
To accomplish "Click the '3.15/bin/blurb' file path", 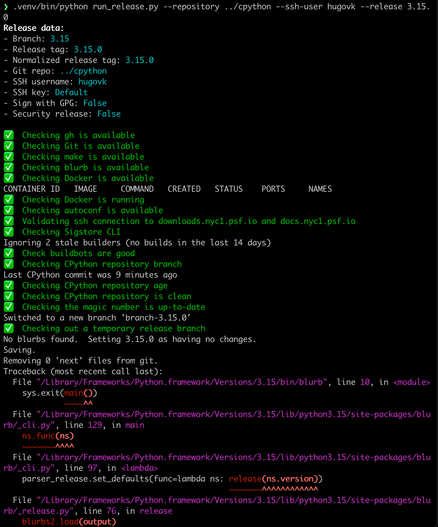I will tap(182, 382).
